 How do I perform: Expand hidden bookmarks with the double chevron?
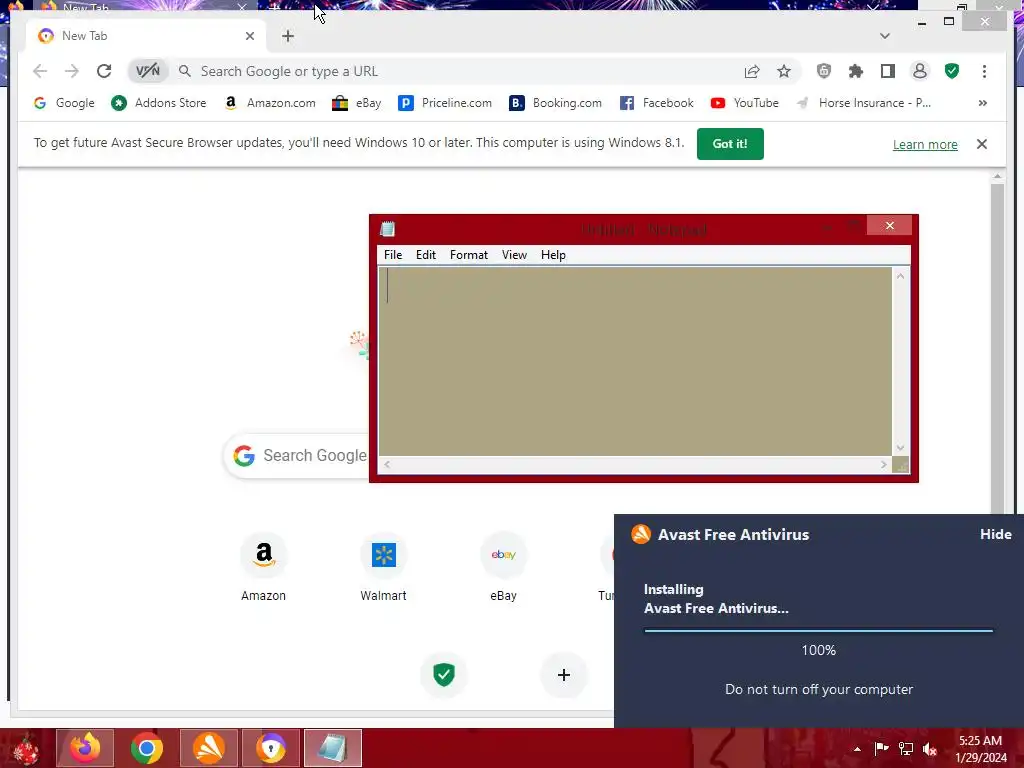(982, 103)
